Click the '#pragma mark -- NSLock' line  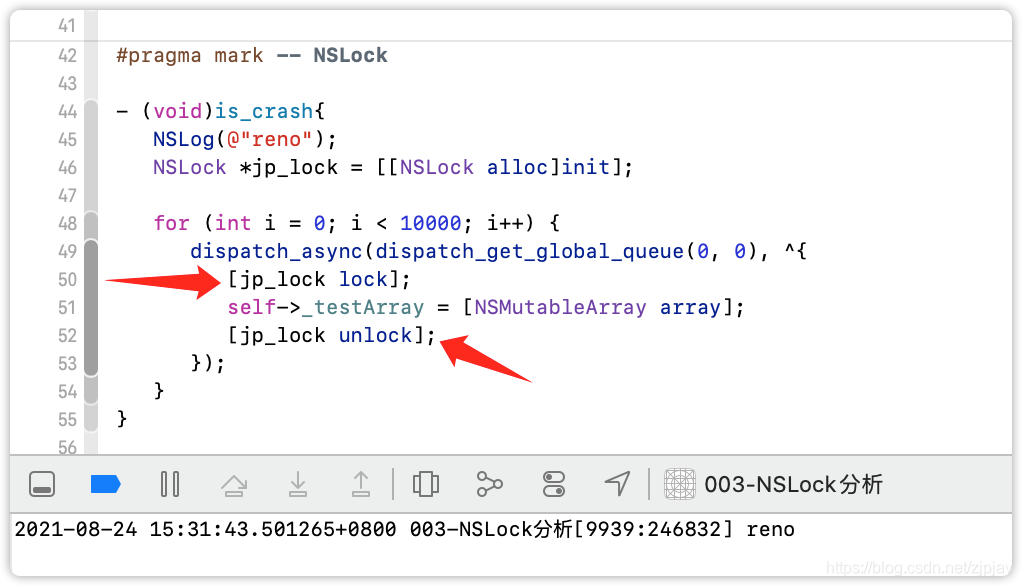tap(252, 55)
